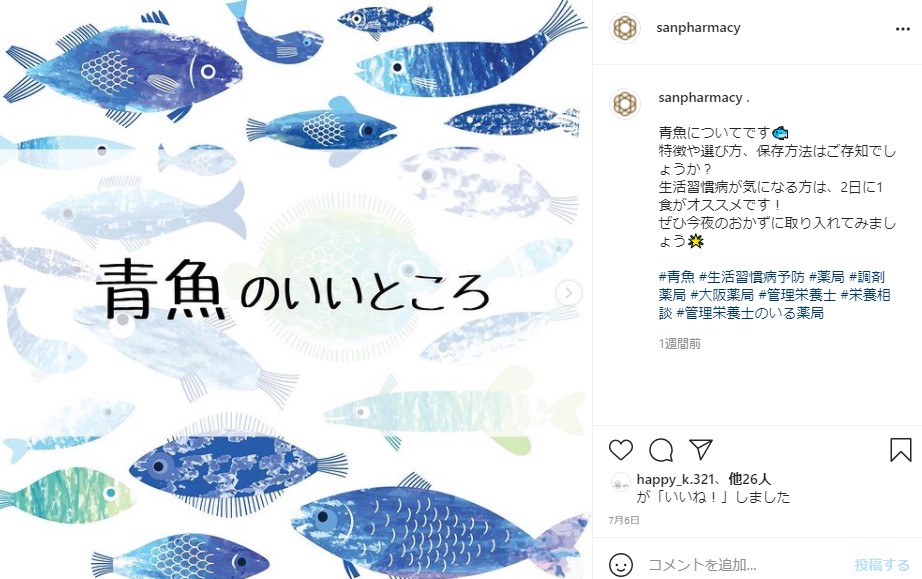The height and width of the screenshot is (579, 922).
Task: Save post with bookmark icon
Action: pyautogui.click(x=900, y=450)
